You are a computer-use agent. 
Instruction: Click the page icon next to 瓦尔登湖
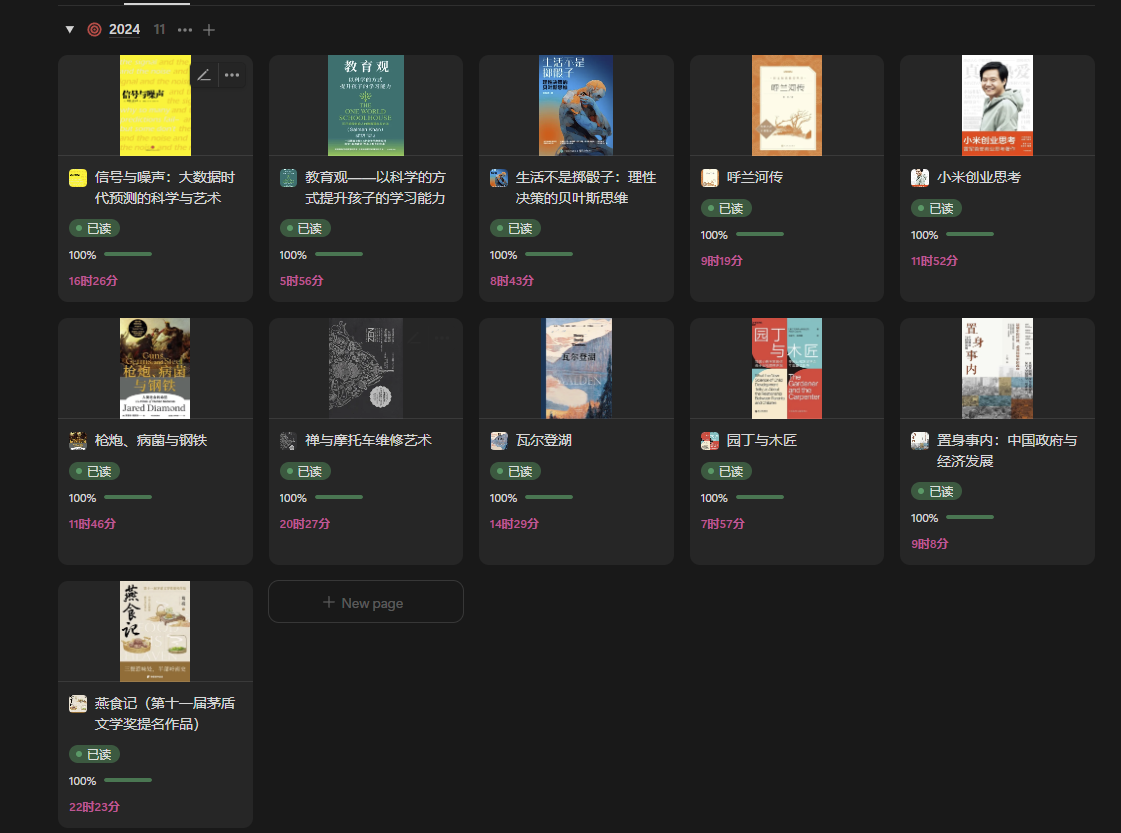point(499,441)
